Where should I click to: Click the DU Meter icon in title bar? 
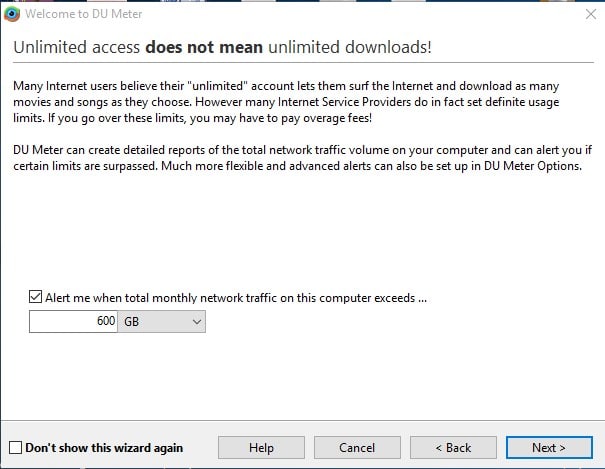(x=12, y=14)
